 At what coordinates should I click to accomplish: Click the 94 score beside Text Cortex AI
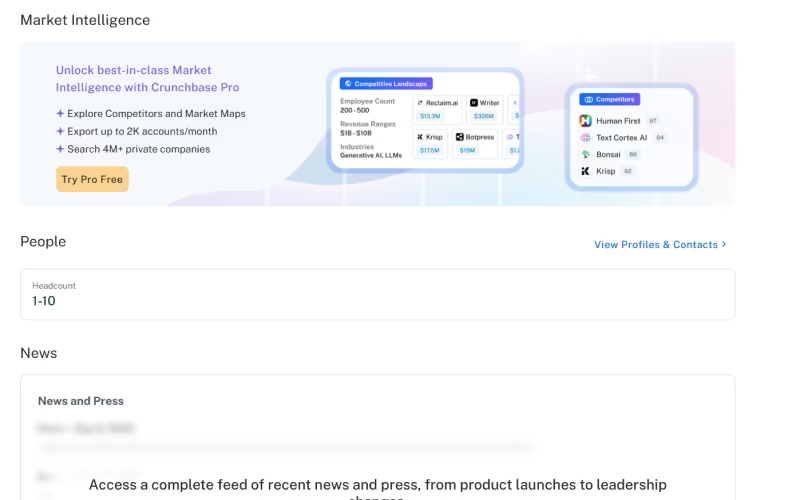pyautogui.click(x=660, y=138)
